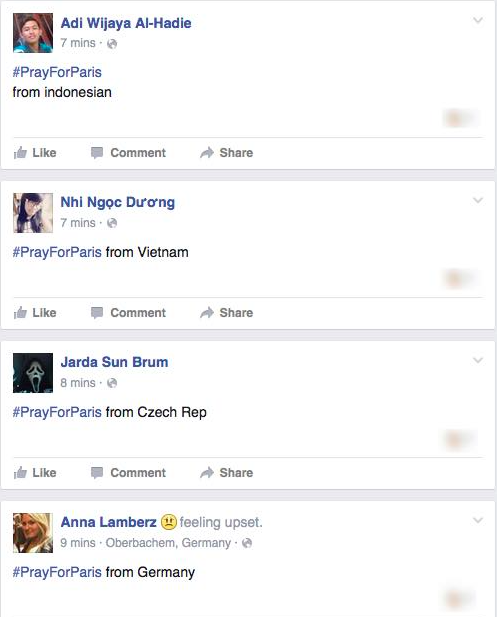Share Adi Wijaya Al-Hadie's post
This screenshot has height=617, width=497.
[227, 153]
